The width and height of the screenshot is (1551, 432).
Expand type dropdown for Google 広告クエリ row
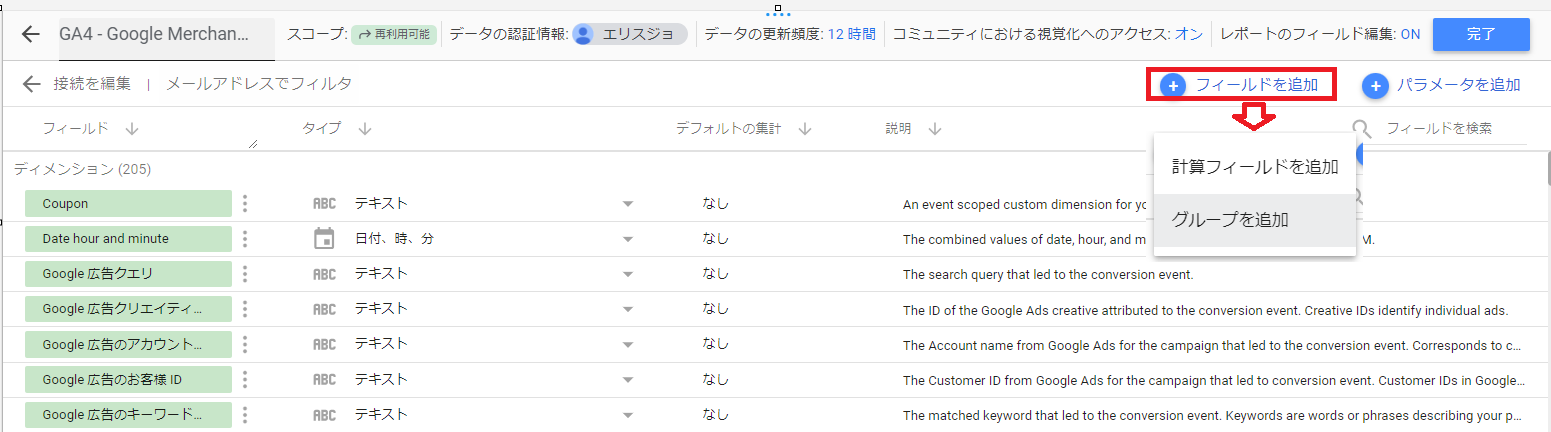628,274
